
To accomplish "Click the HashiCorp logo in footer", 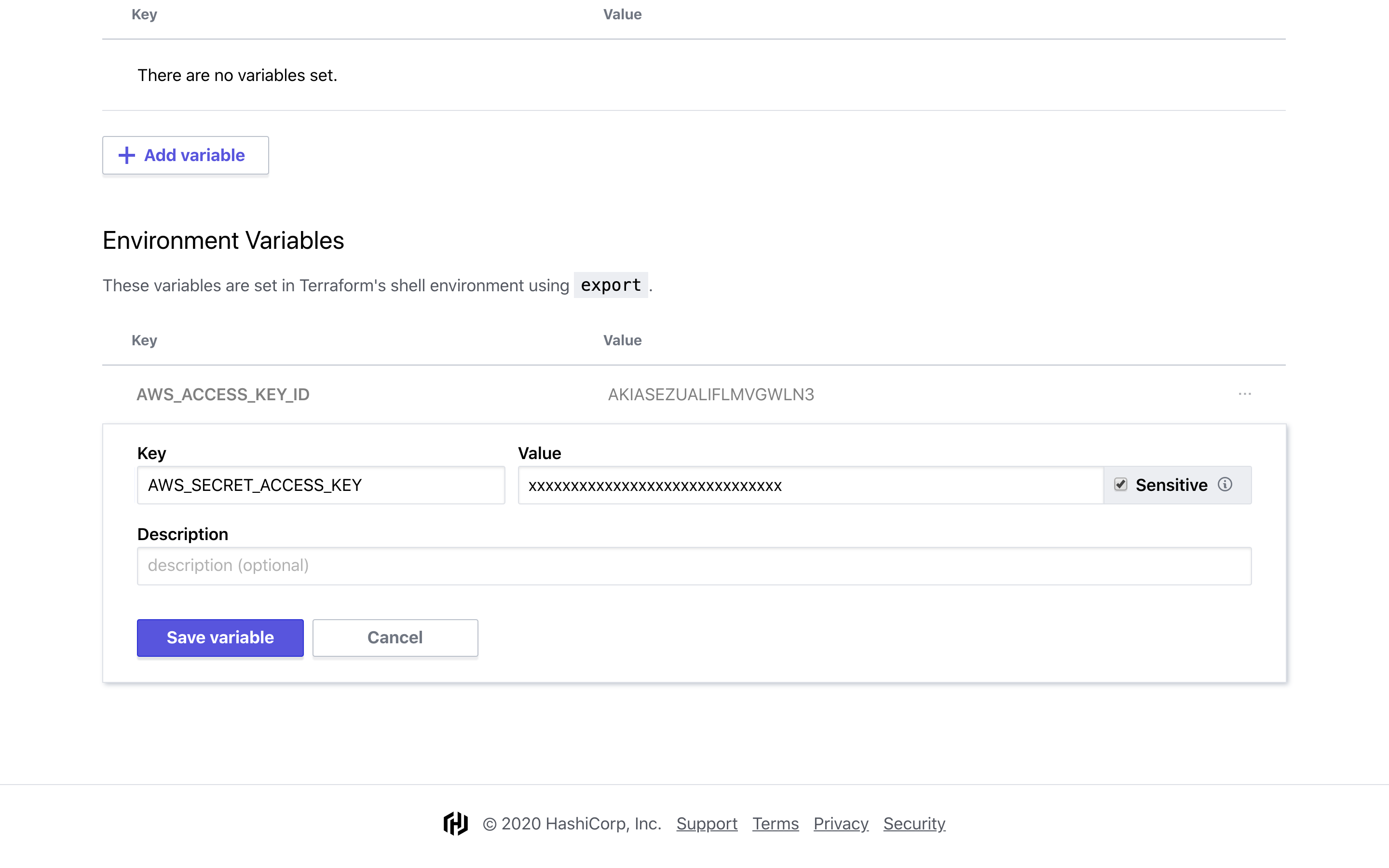I will [456, 823].
